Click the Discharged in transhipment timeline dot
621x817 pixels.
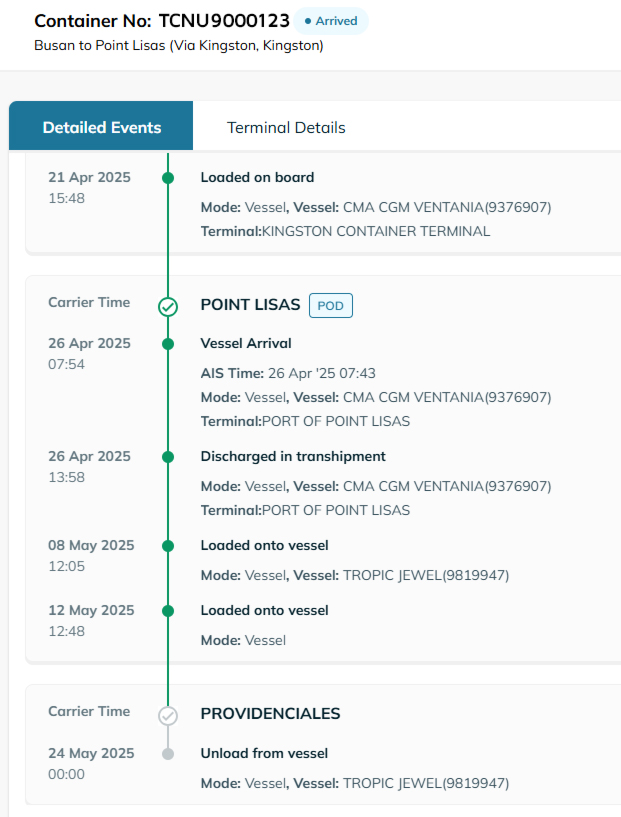click(x=168, y=456)
